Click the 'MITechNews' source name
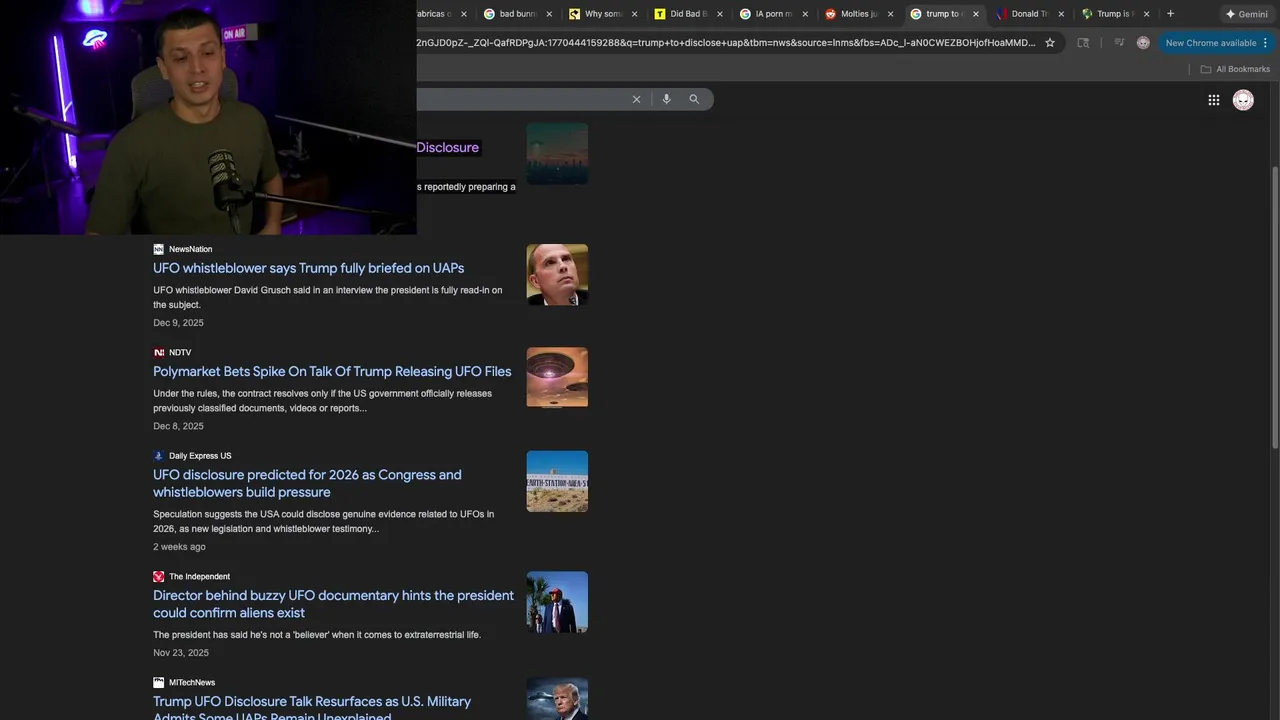 (192, 682)
